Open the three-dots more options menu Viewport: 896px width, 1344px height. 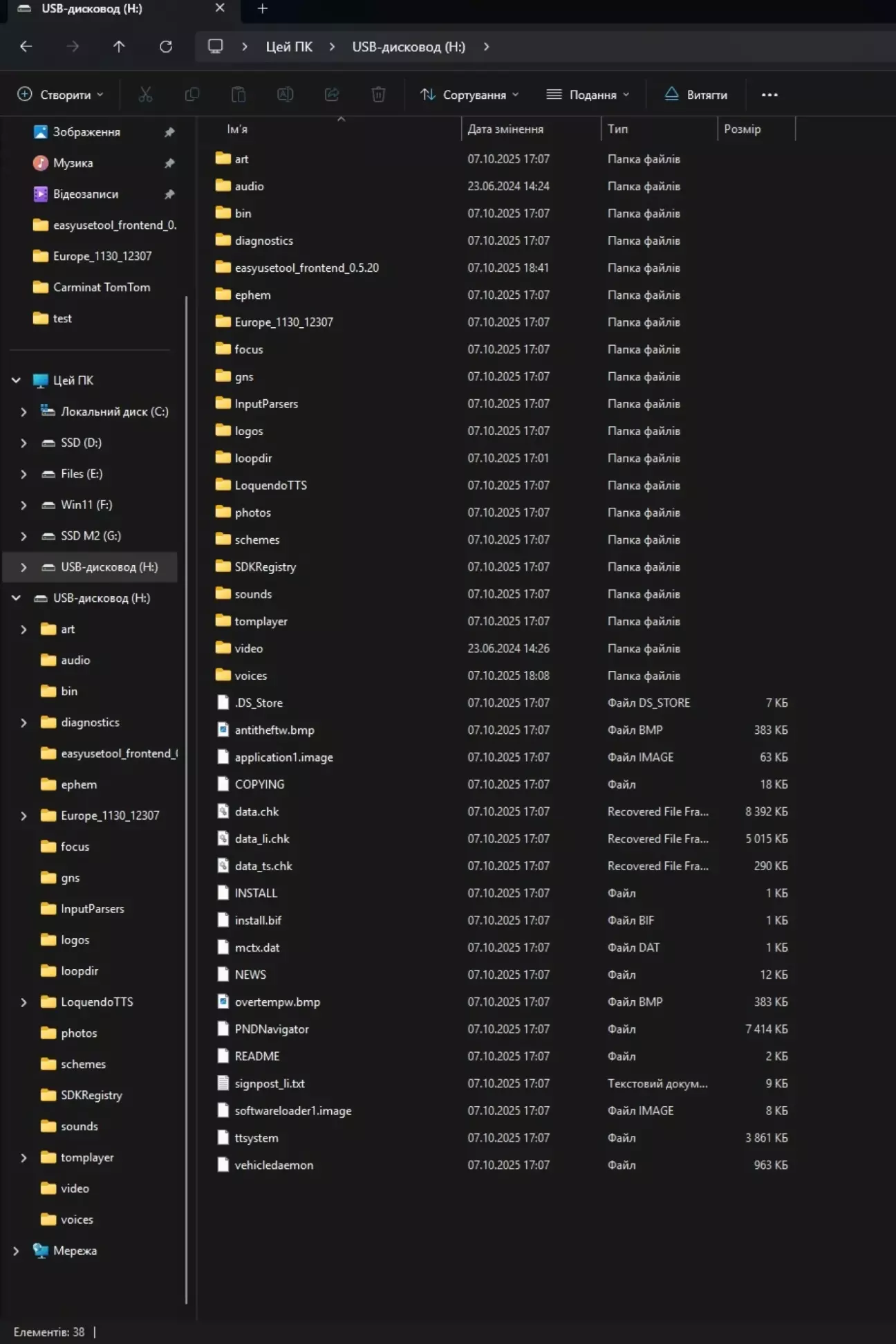pos(769,95)
